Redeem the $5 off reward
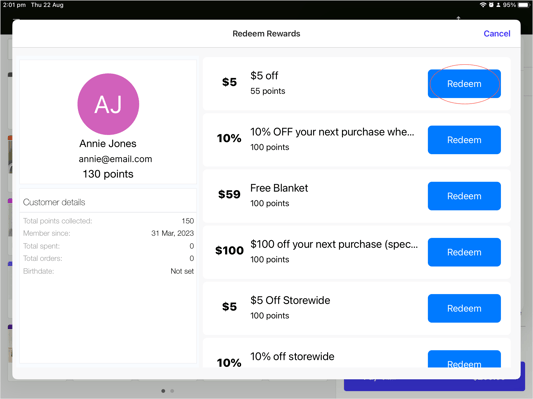 click(464, 84)
